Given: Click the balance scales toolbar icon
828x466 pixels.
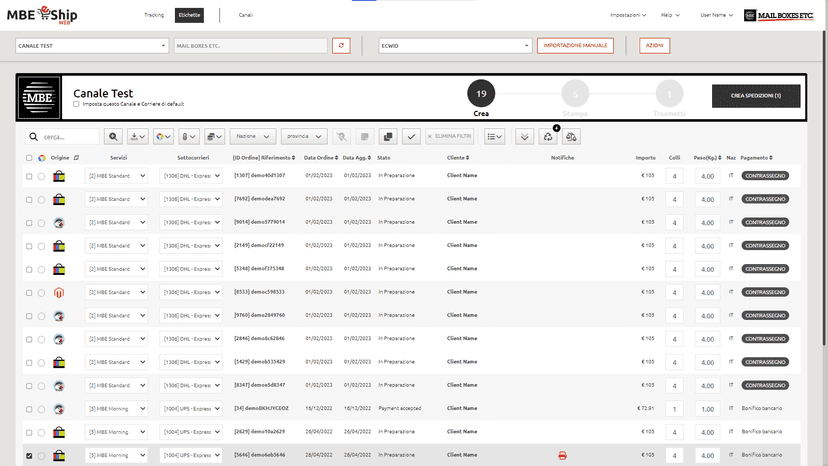Looking at the screenshot, I should [x=571, y=137].
